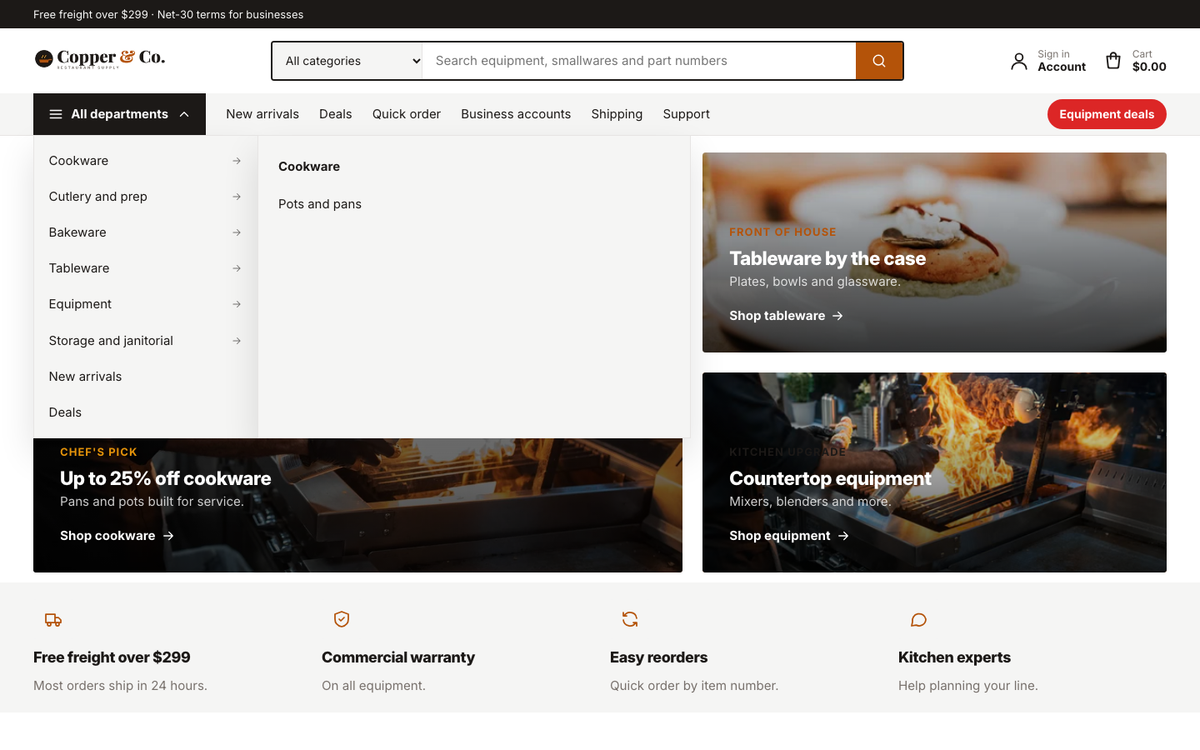Open the Cart showing $0.00

1135,61
